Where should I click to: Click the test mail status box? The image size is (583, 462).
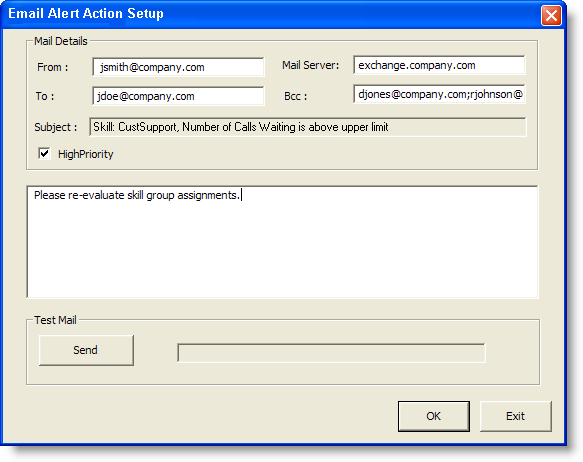[x=331, y=353]
